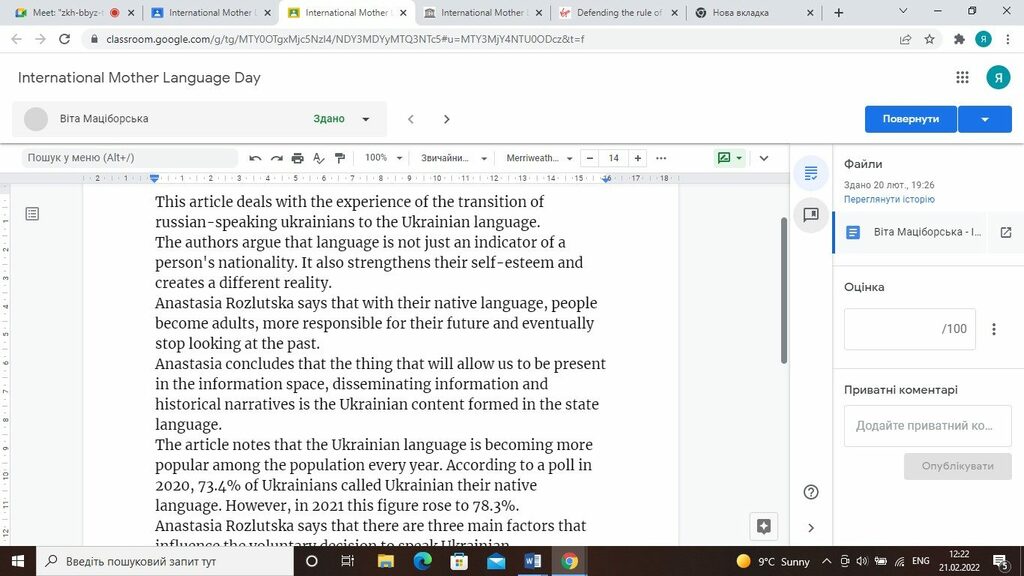Toggle the paint format roller tool
Viewport: 1024px width, 576px height.
340,158
